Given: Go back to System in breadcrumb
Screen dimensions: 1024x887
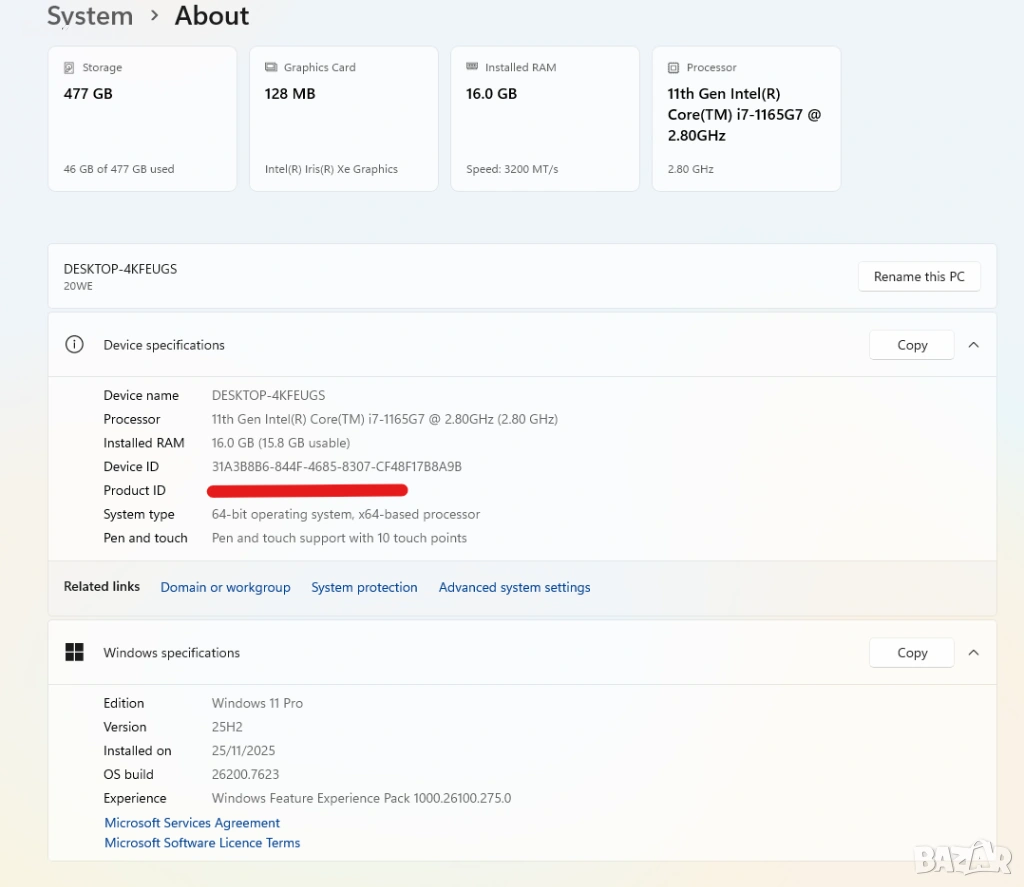Looking at the screenshot, I should tap(90, 16).
